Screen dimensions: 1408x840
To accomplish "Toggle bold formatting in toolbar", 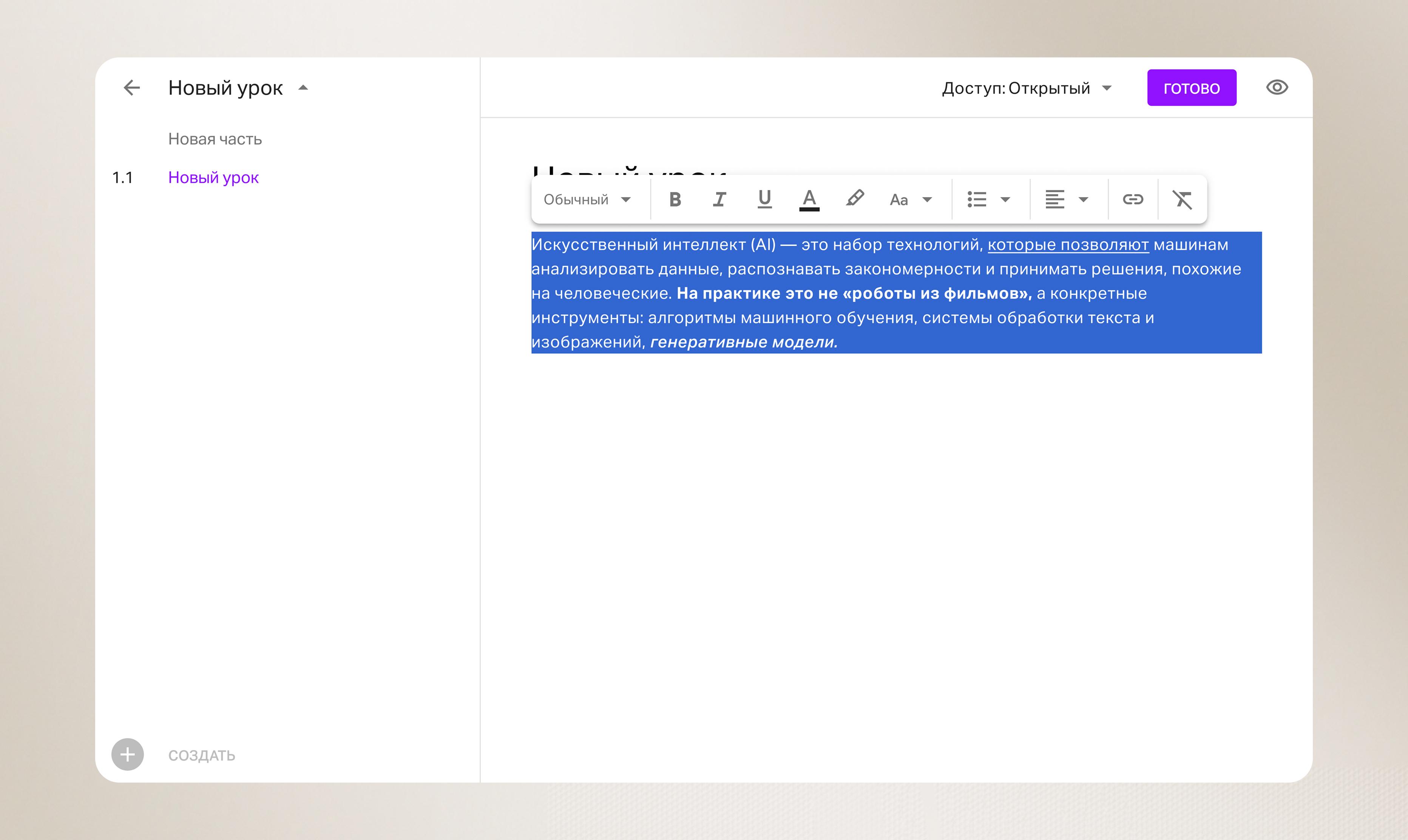I will tap(675, 199).
